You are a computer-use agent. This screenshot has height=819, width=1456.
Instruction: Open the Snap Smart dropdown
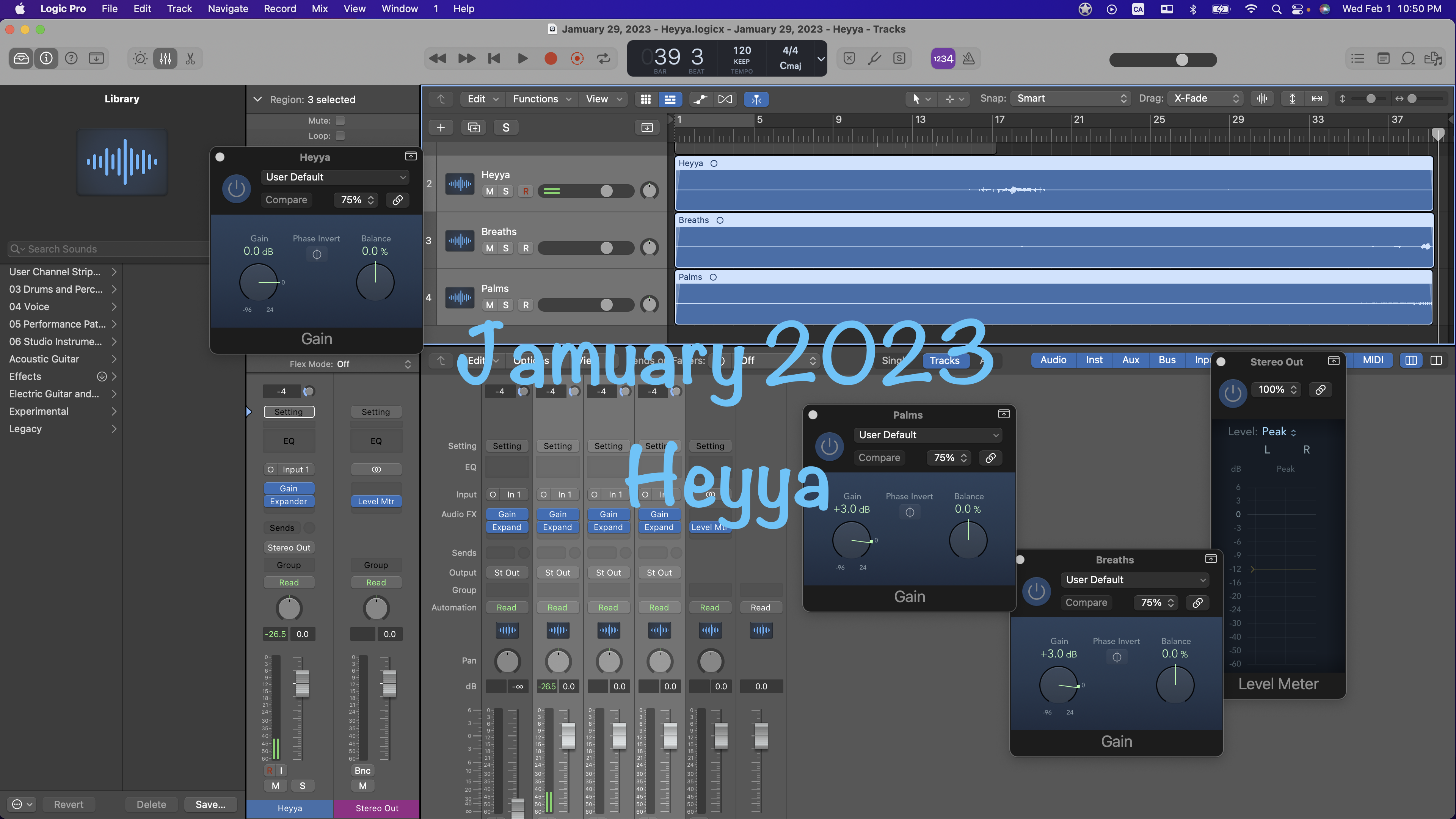1070,98
